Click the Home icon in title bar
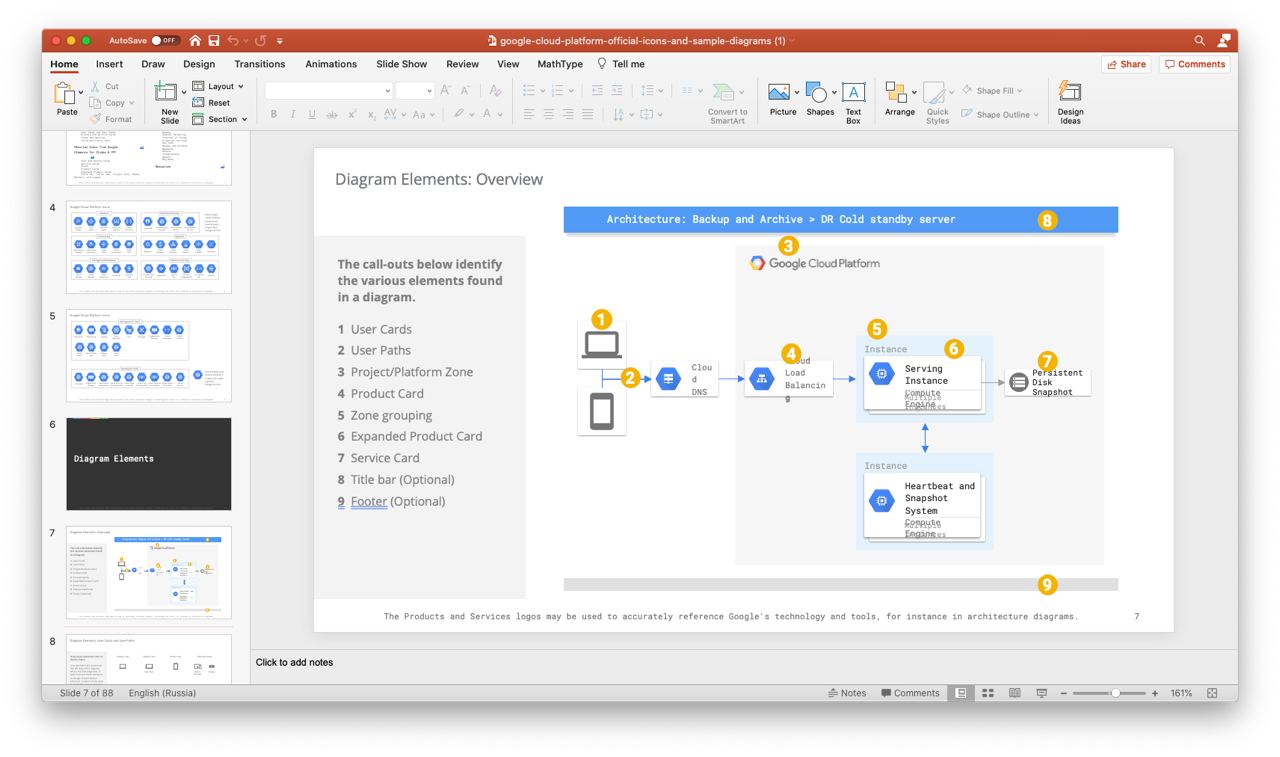This screenshot has height=757, width=1280. click(195, 41)
